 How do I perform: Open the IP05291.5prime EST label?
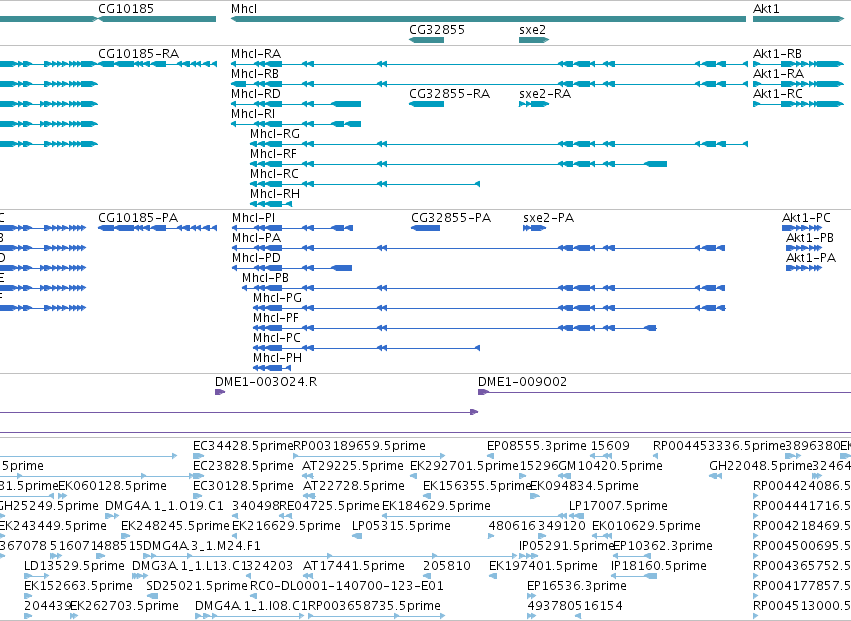pyautogui.click(x=567, y=546)
